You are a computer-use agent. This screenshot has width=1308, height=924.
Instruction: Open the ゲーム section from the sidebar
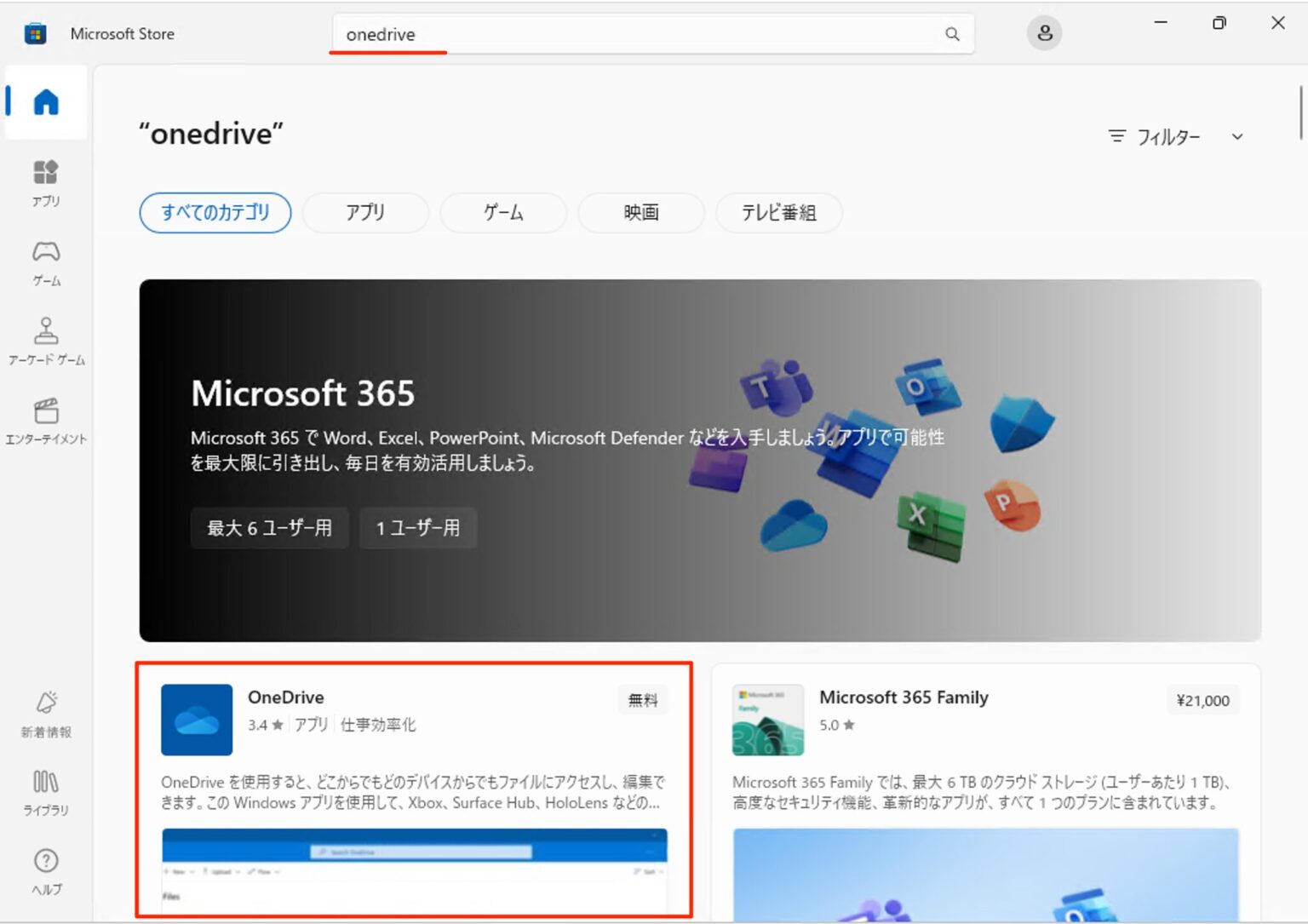(x=45, y=261)
